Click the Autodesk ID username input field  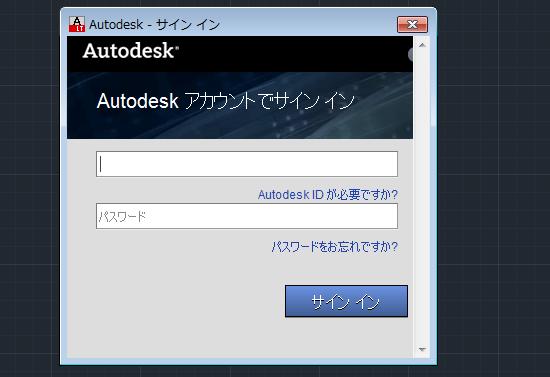[x=247, y=164]
